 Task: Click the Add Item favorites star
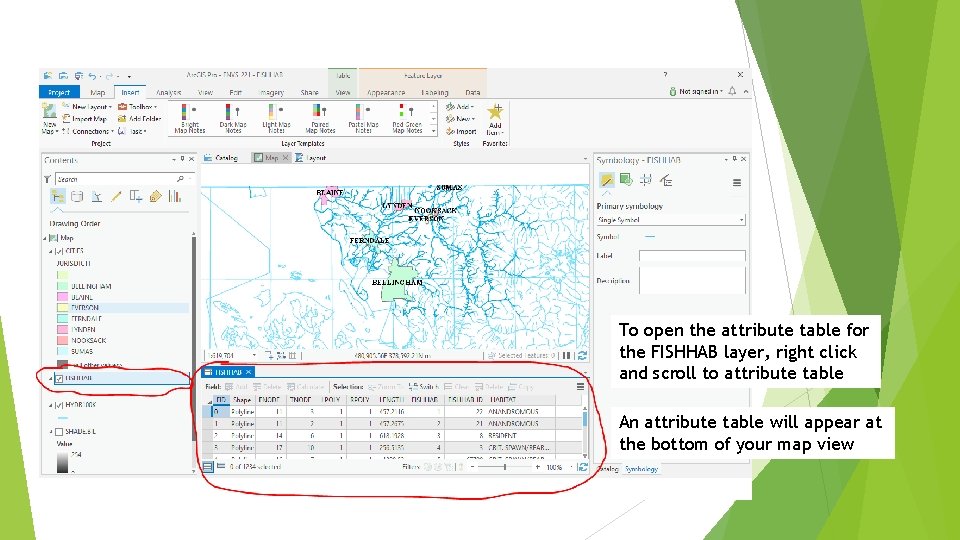495,112
